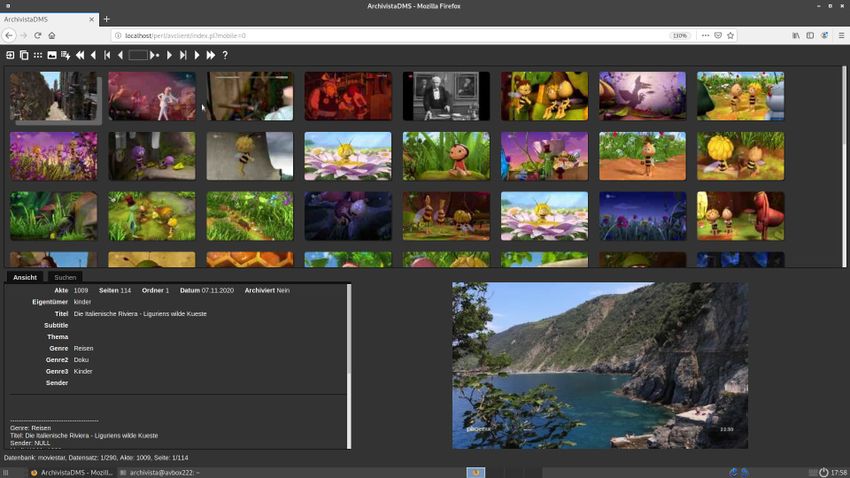Click the login arrow icon in ArchivistaDMS toolbar
This screenshot has width=850, height=478.
(10, 55)
